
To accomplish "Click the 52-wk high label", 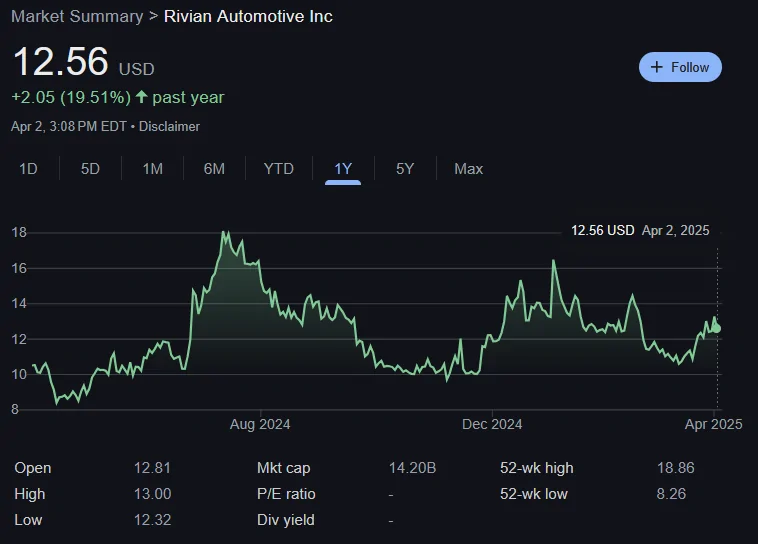I will [537, 468].
